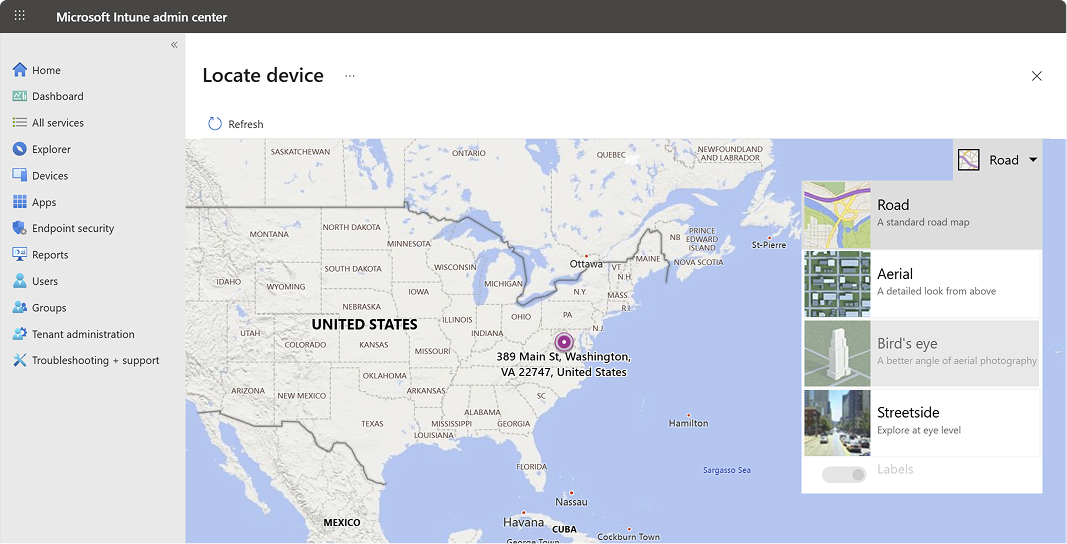Click the Refresh icon above the map
Screen dimensions: 1067x544
click(215, 124)
